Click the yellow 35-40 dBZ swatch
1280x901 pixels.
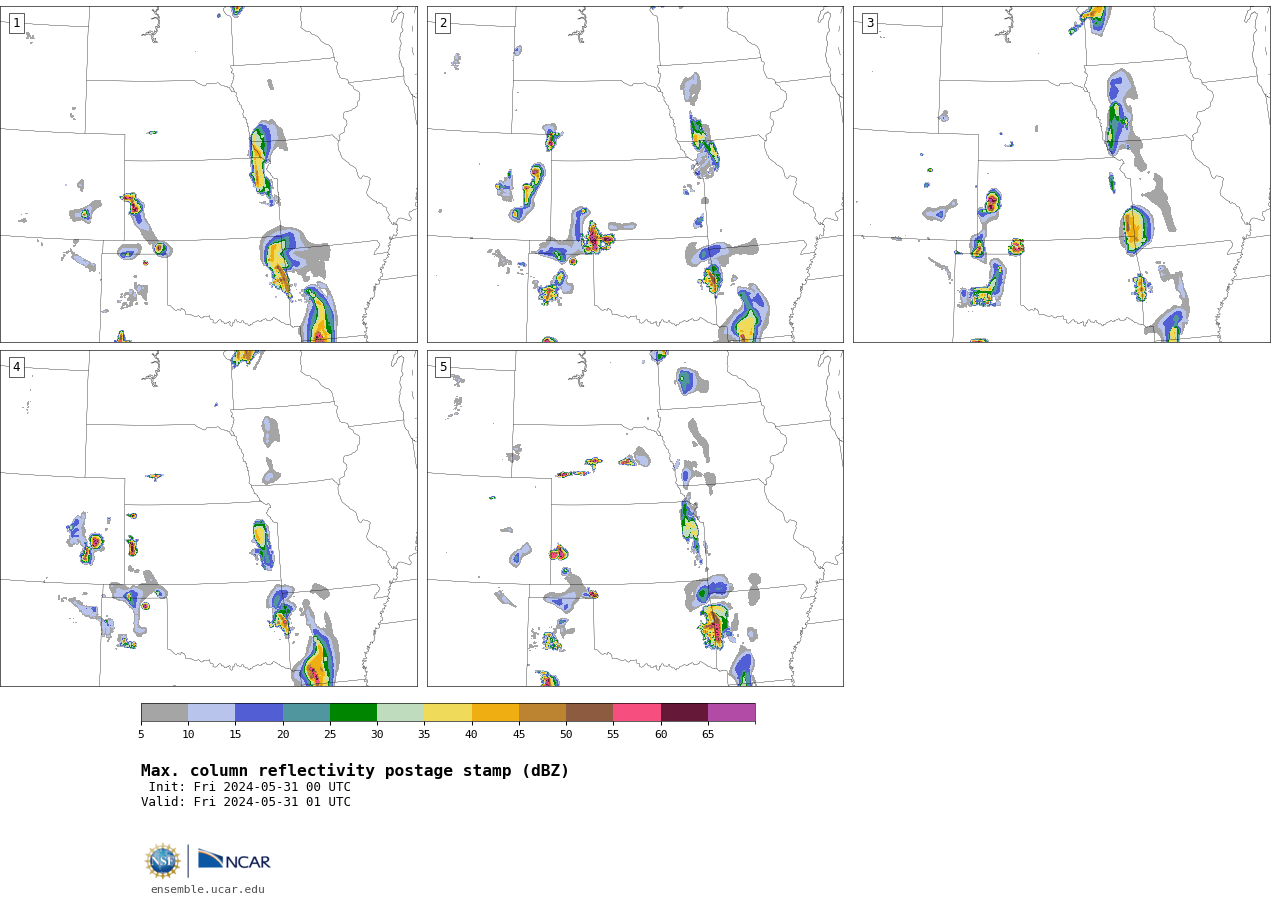click(x=448, y=712)
